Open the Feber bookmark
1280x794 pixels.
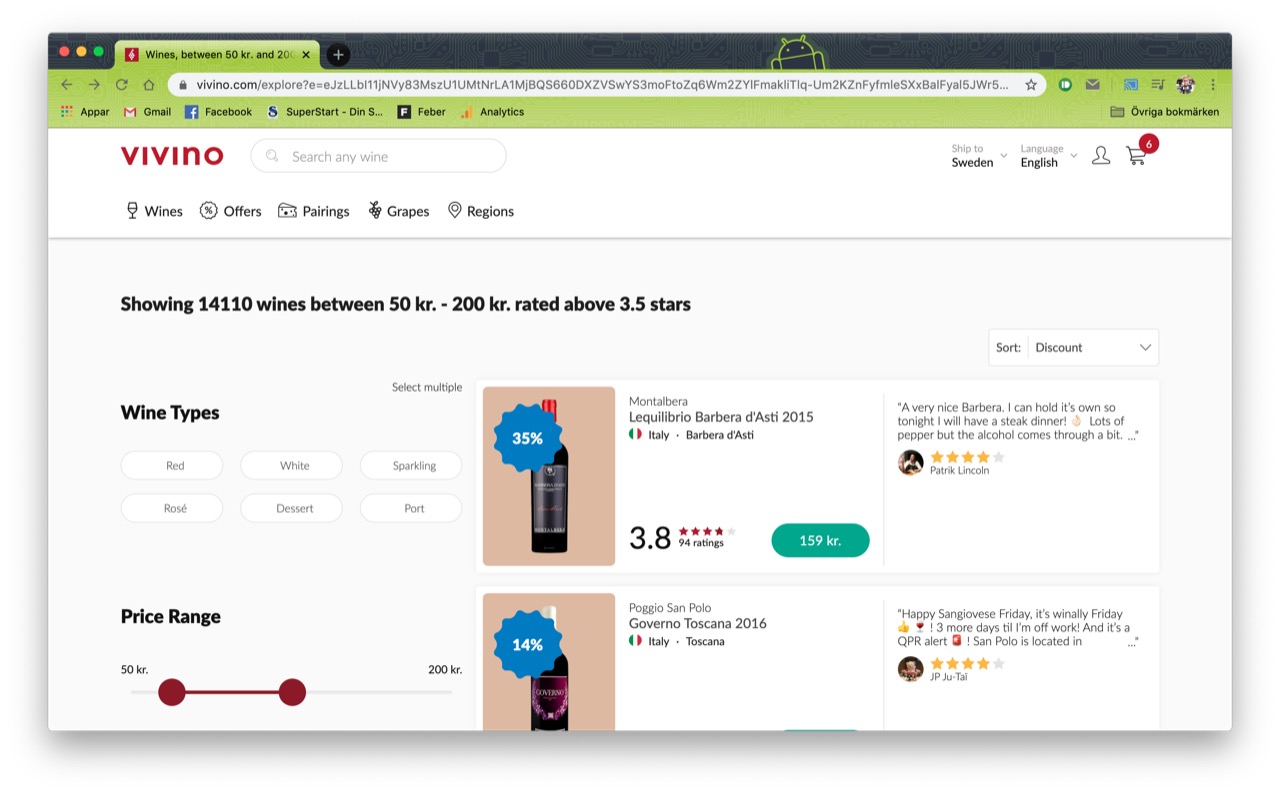(421, 112)
